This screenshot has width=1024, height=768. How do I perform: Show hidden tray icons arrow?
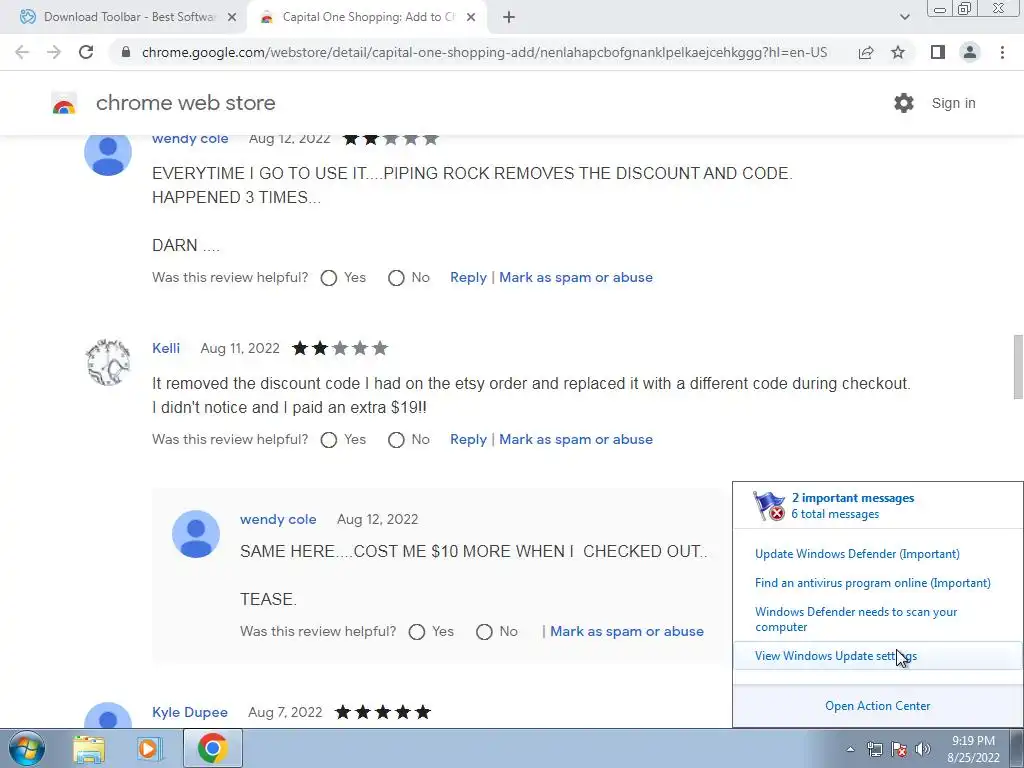click(x=850, y=749)
